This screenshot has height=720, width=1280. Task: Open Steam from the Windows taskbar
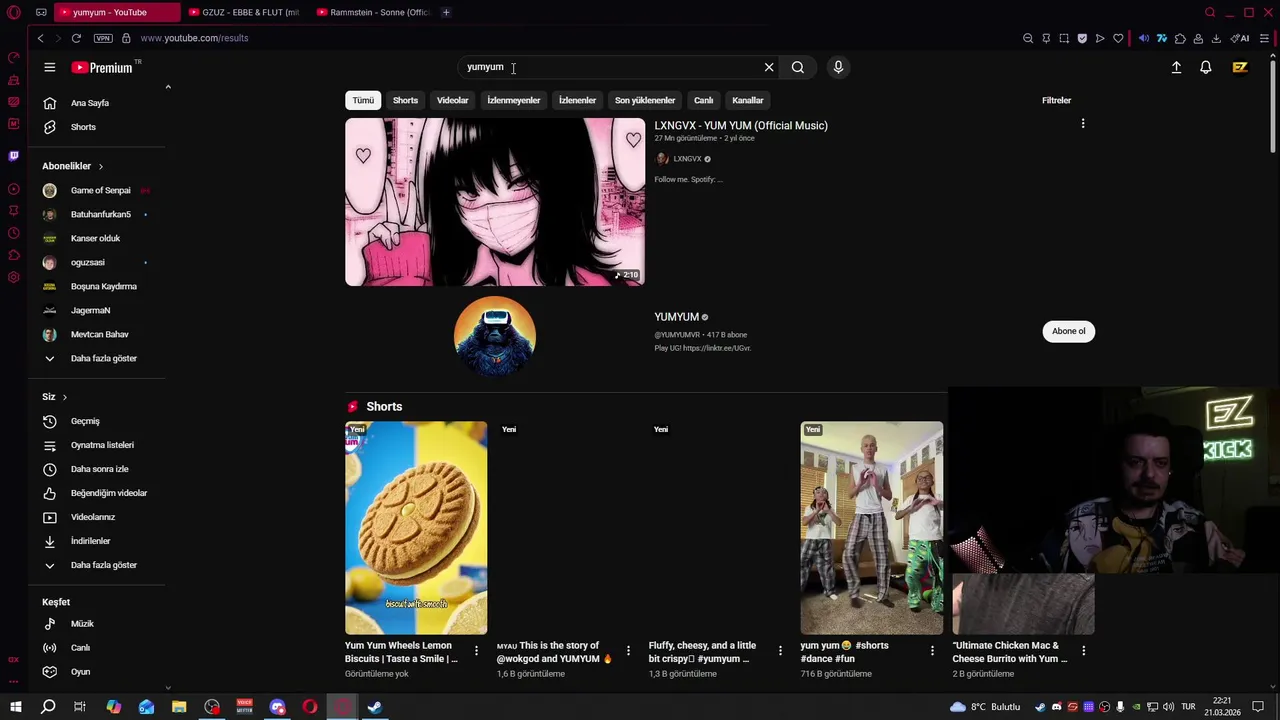pyautogui.click(x=375, y=707)
